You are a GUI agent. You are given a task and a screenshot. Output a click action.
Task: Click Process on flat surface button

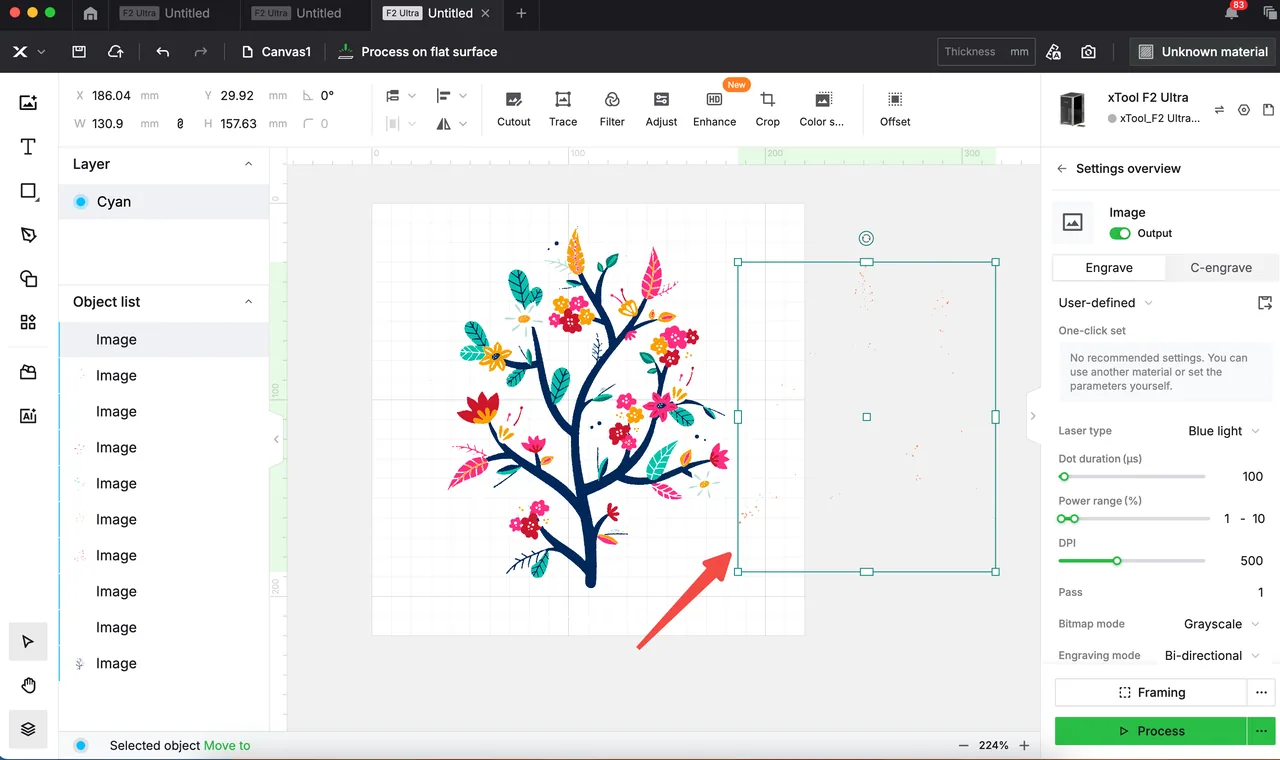click(417, 52)
